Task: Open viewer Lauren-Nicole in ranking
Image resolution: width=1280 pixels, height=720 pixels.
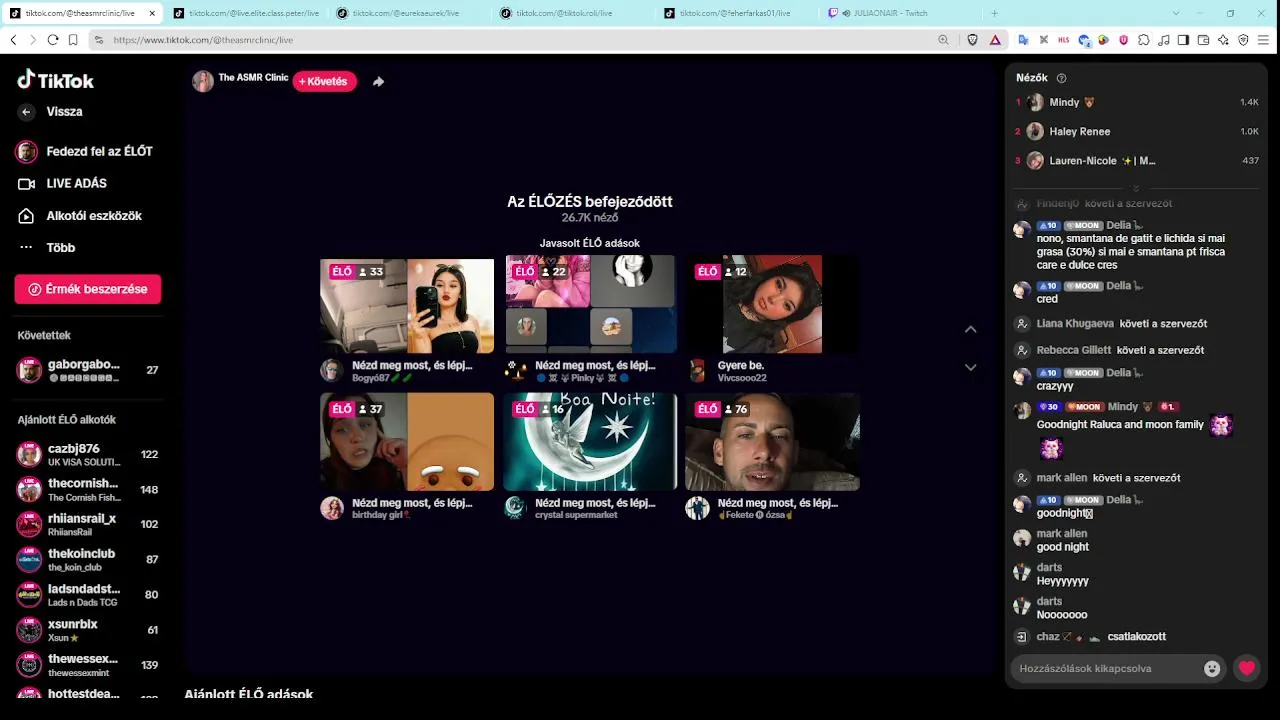Action: 1136,161
